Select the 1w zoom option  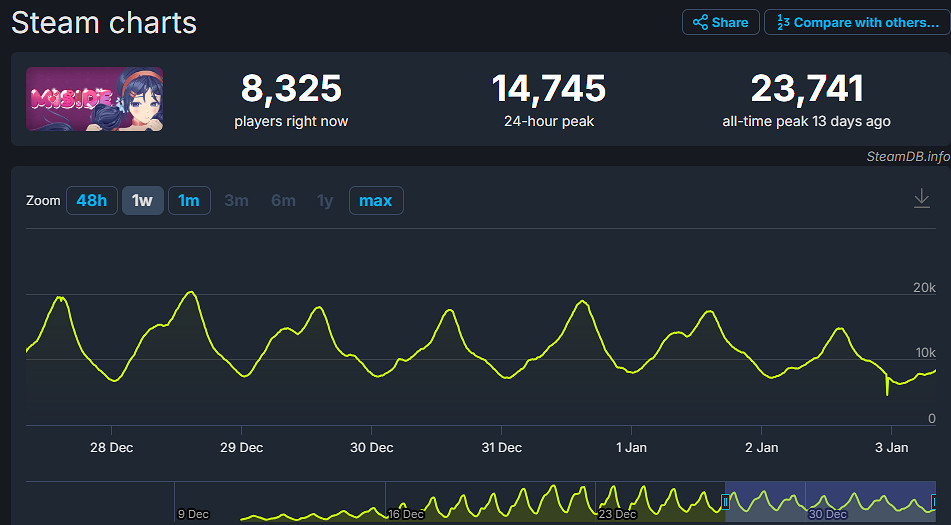click(x=142, y=200)
